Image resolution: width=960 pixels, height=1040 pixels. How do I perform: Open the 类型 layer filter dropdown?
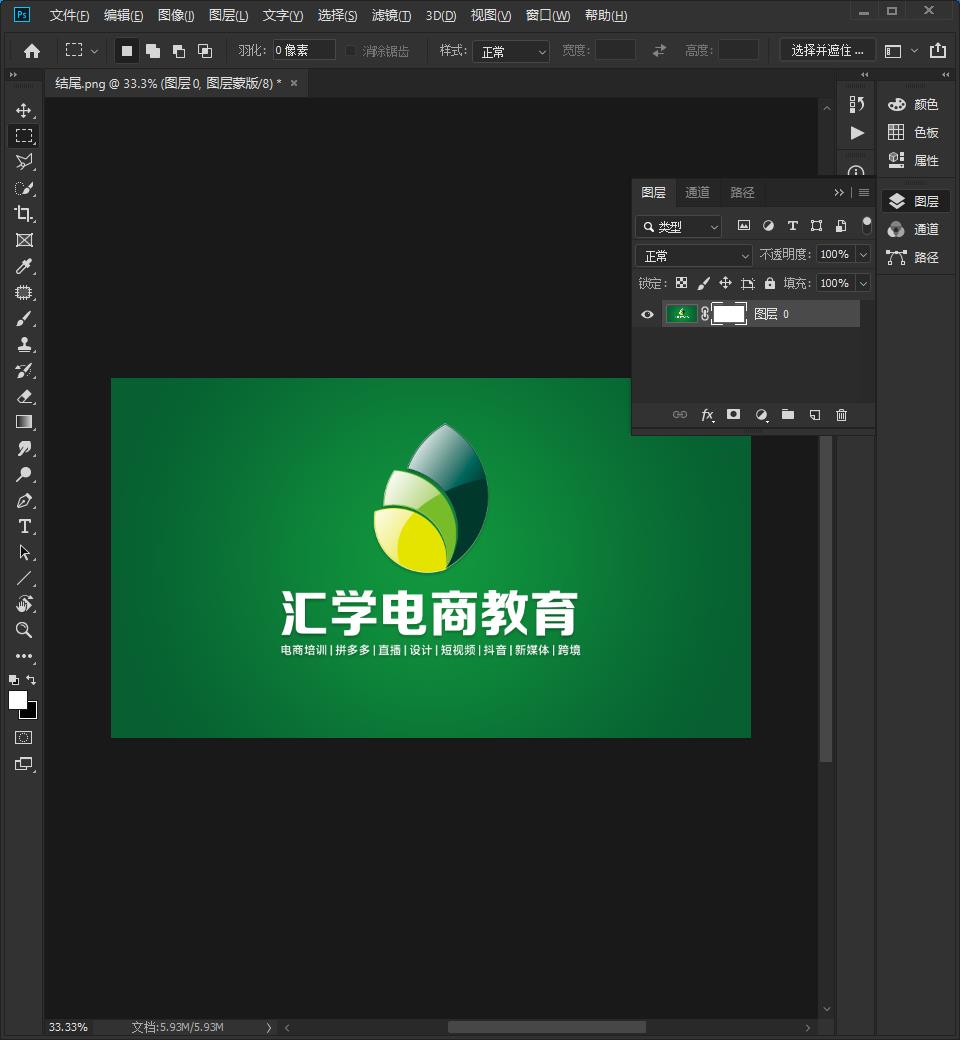[678, 227]
